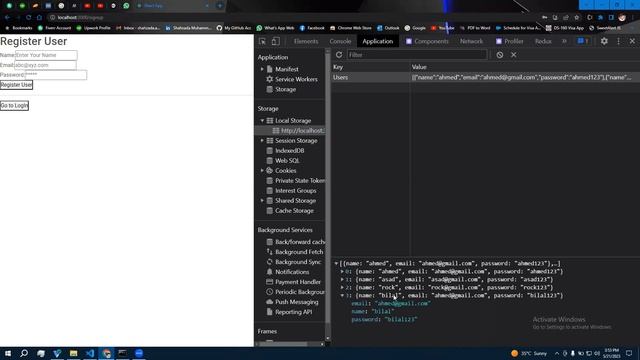Open Private State Tokens item
This screenshot has width=640, height=360.
click(300, 181)
